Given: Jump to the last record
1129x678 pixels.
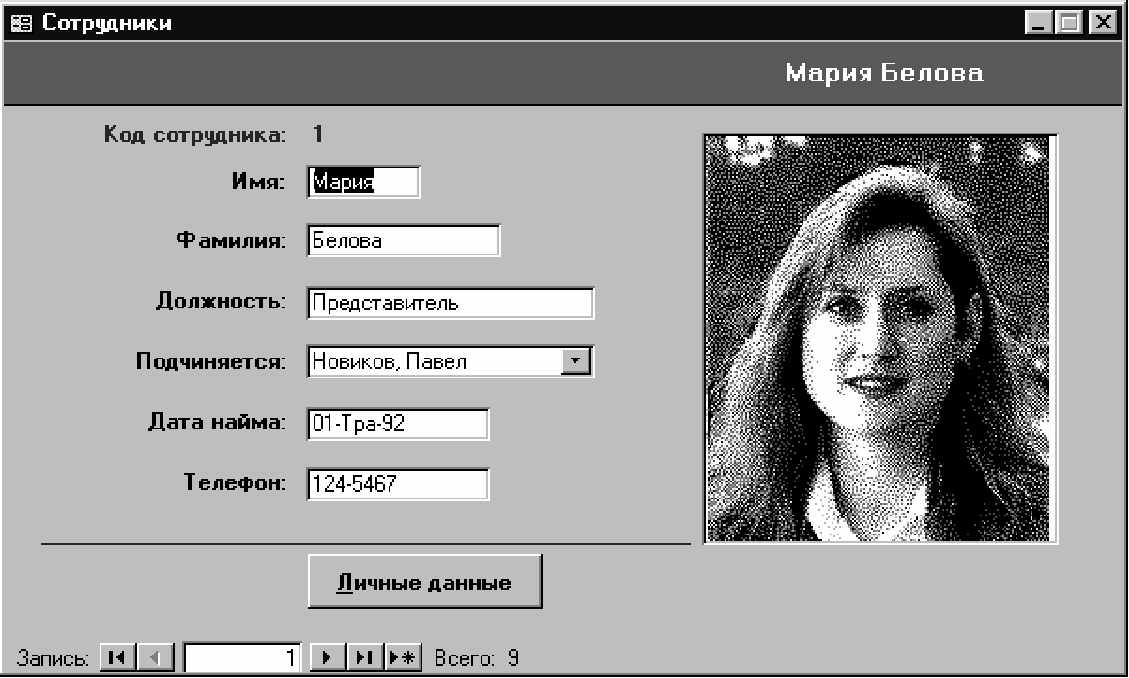Looking at the screenshot, I should [x=365, y=657].
